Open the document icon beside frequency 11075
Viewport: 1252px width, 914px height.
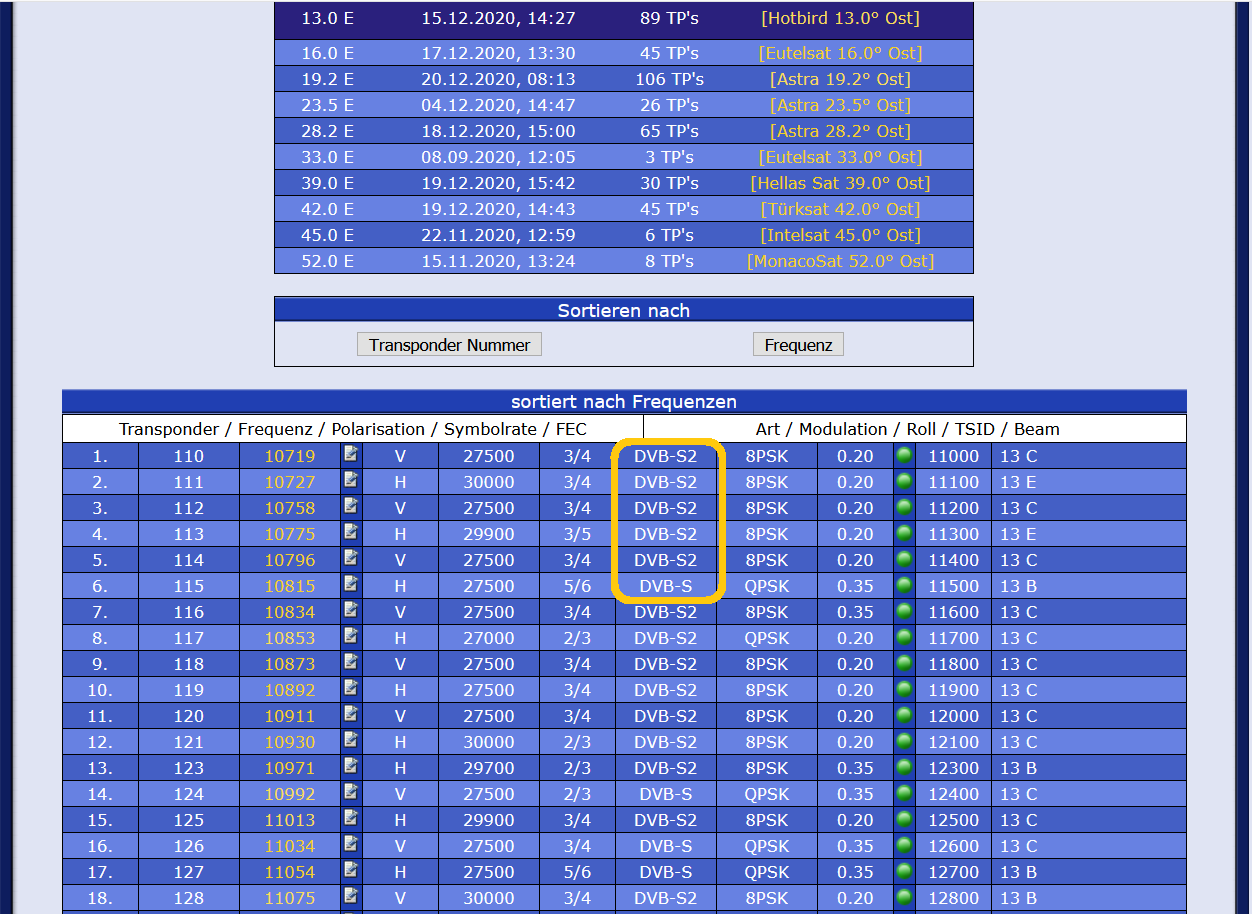click(x=351, y=896)
